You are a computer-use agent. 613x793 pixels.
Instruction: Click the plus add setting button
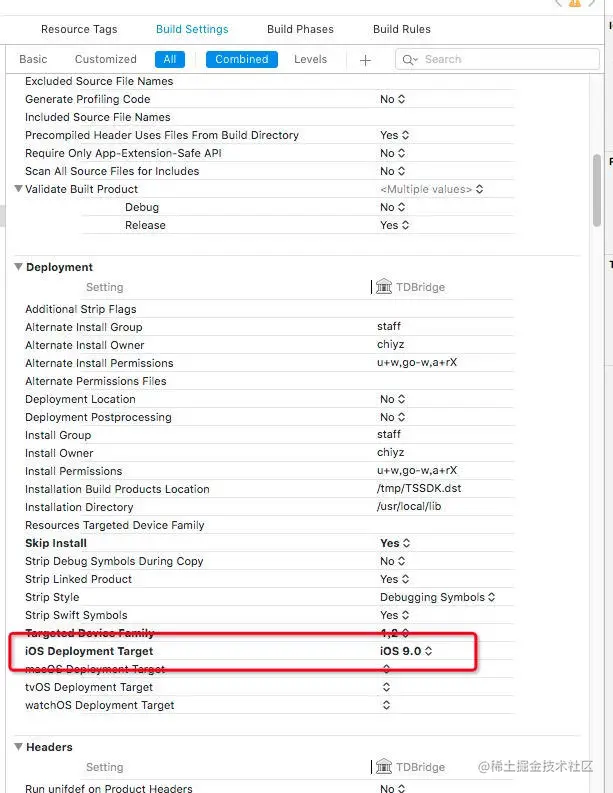tap(365, 60)
